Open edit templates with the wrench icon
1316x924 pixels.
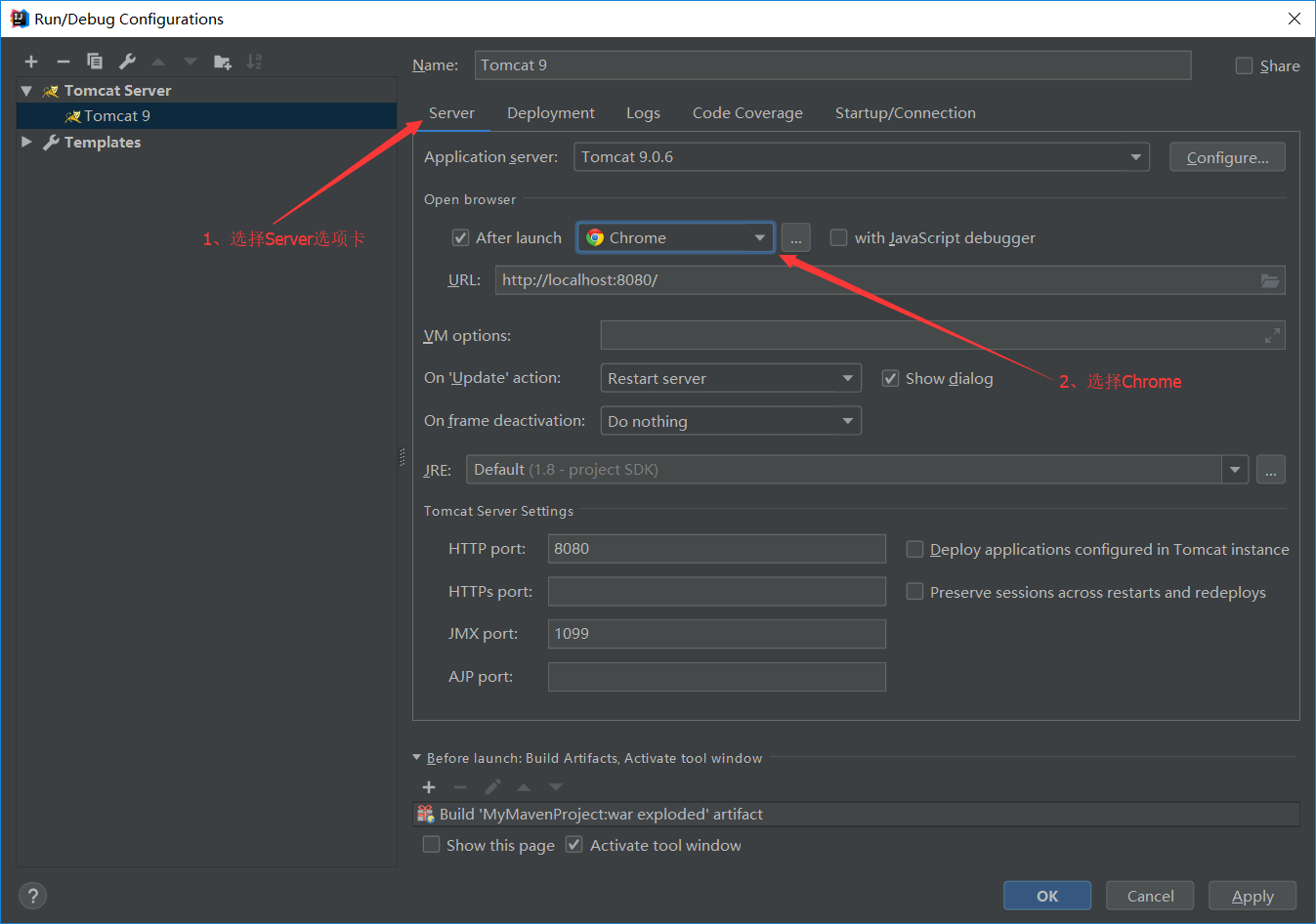126,61
